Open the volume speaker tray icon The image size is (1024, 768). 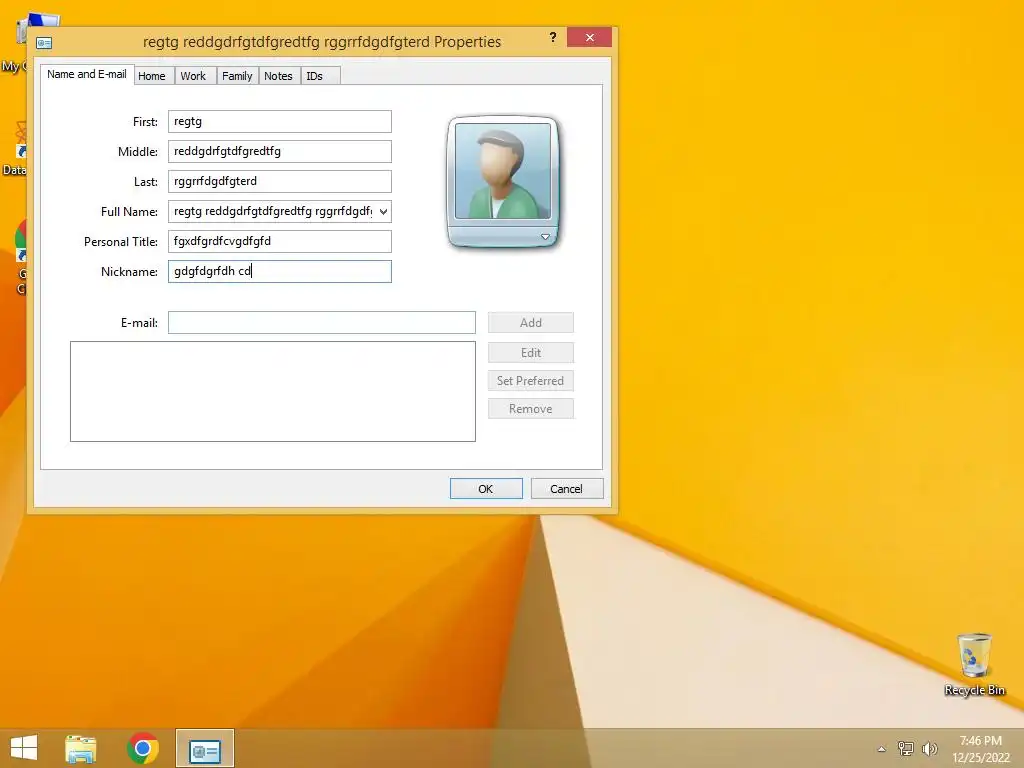tap(929, 748)
